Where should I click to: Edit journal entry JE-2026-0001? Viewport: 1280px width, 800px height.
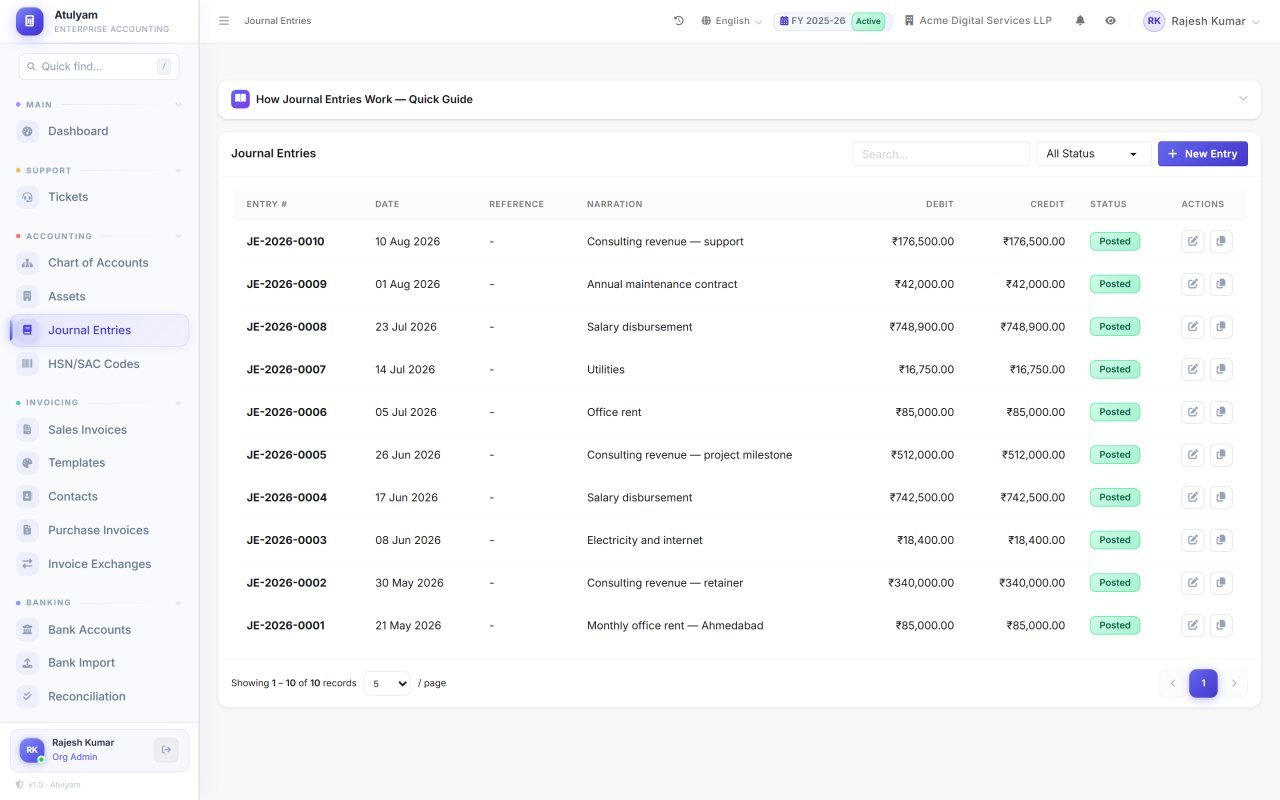tap(1192, 625)
